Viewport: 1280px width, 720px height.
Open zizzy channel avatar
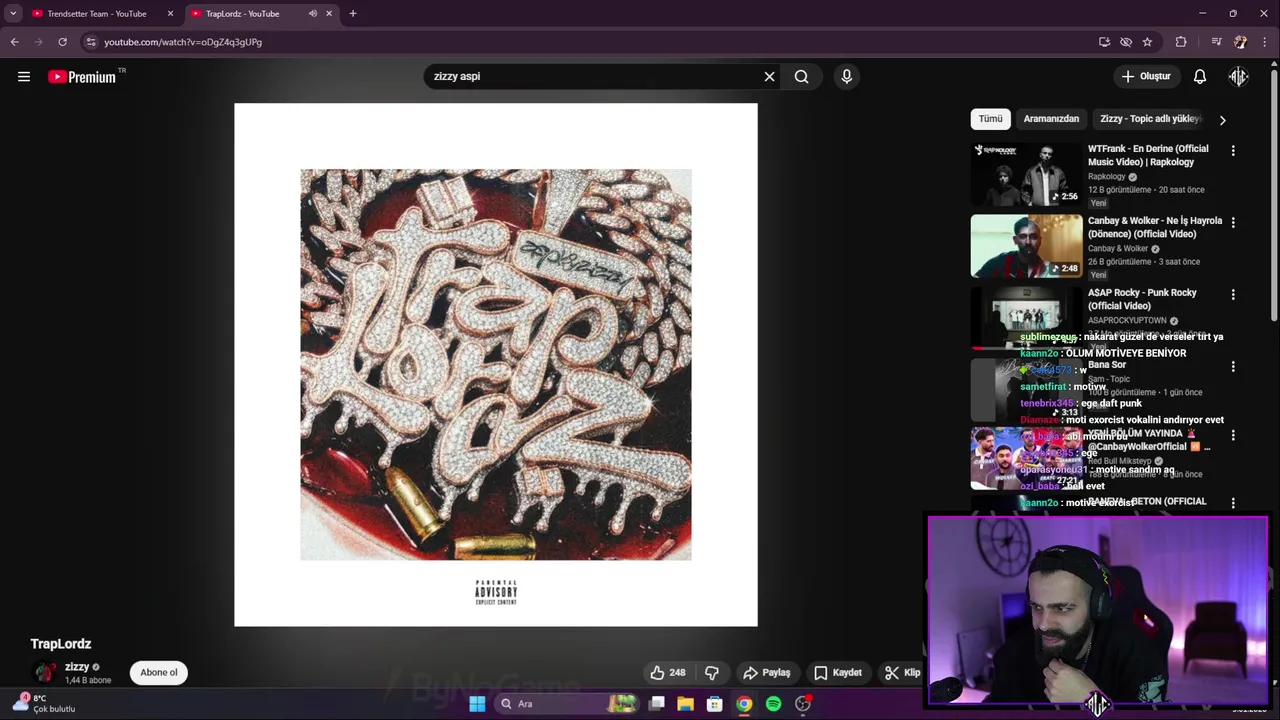[44, 673]
